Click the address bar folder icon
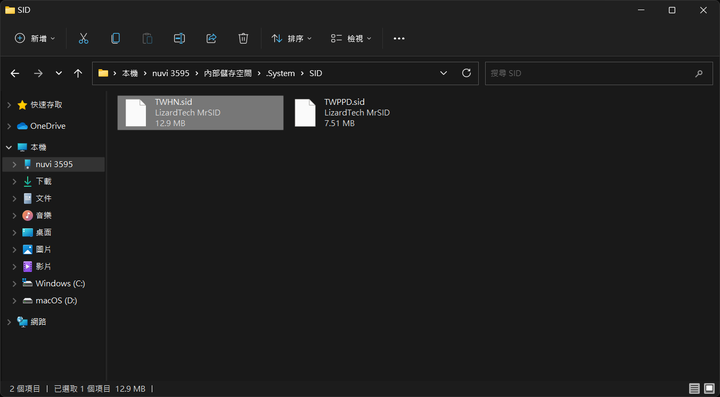 point(103,73)
